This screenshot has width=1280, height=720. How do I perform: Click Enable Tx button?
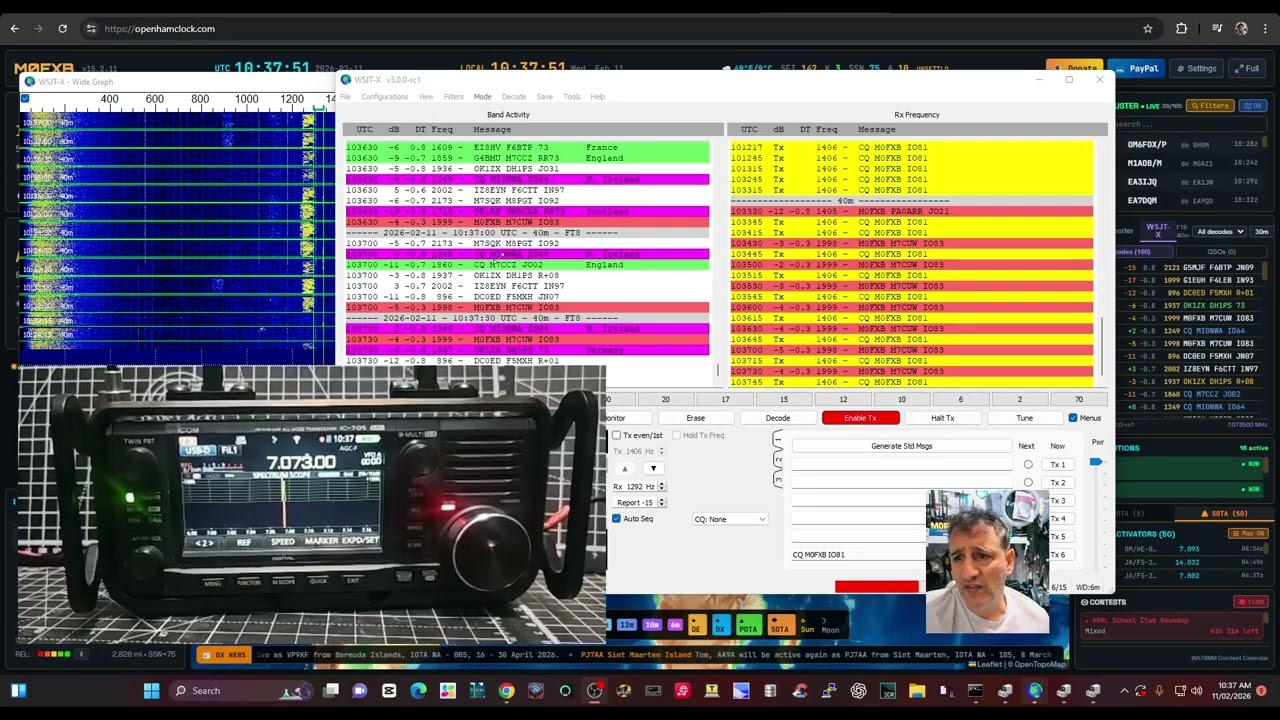[x=860, y=418]
